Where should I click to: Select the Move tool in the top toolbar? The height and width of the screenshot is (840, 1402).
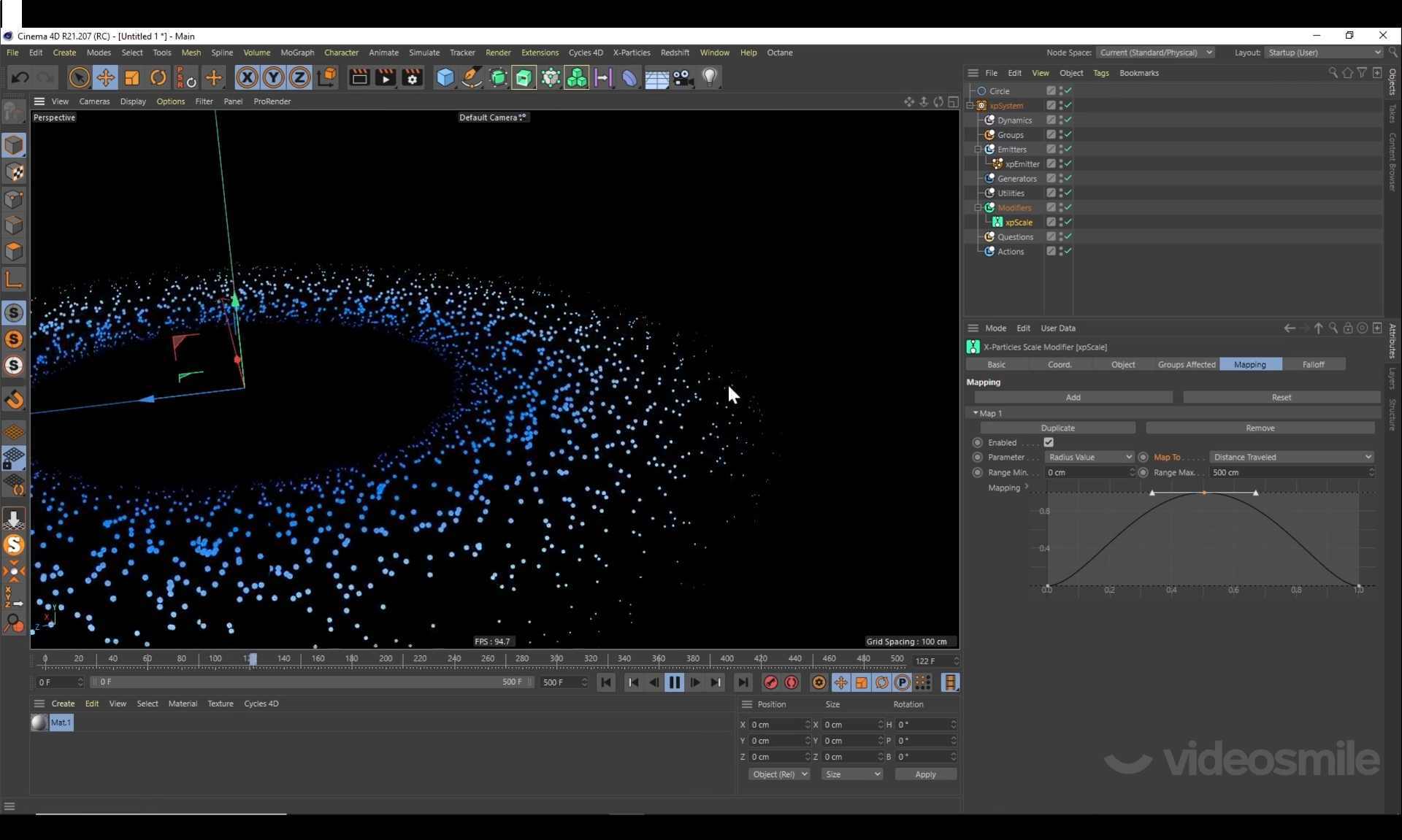tap(105, 77)
